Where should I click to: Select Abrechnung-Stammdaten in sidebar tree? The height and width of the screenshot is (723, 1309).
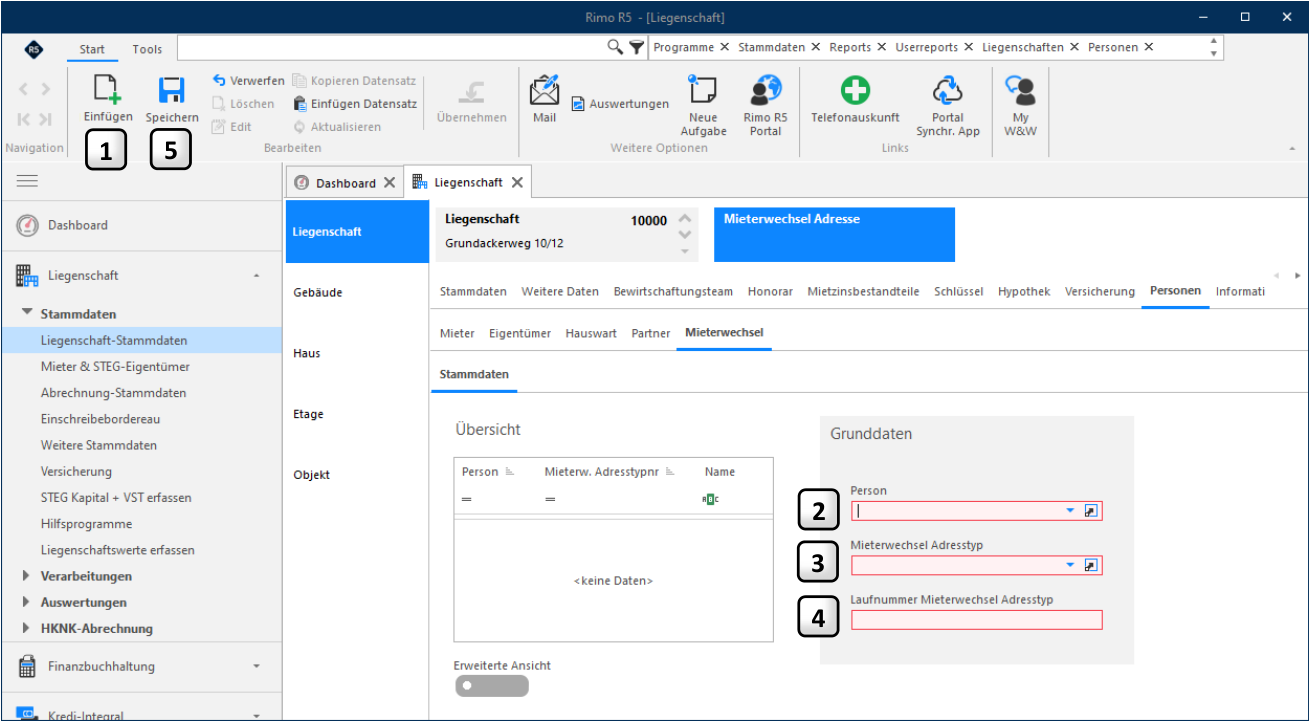coord(113,393)
